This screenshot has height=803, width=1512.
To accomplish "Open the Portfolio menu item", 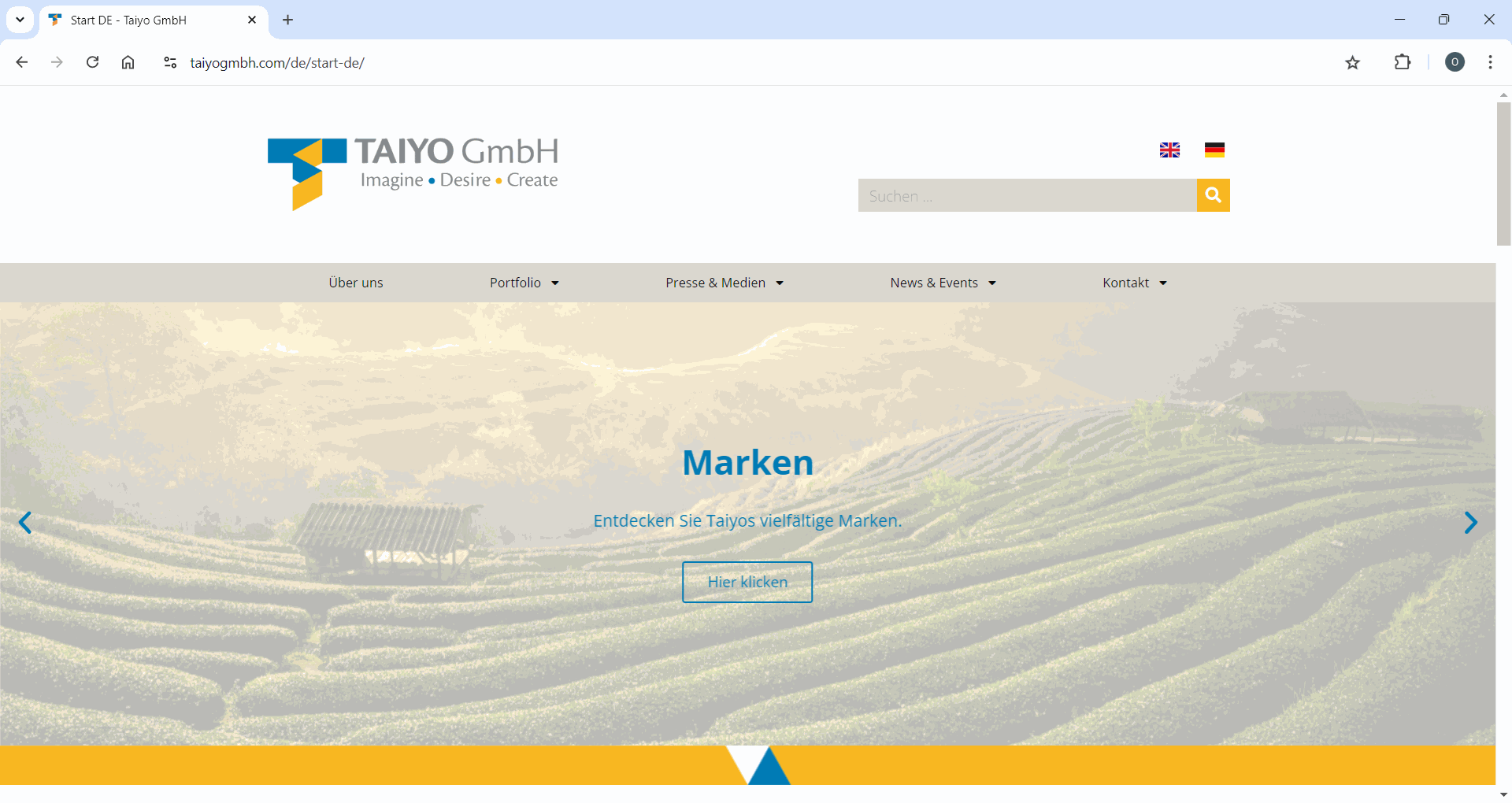I will click(515, 283).
